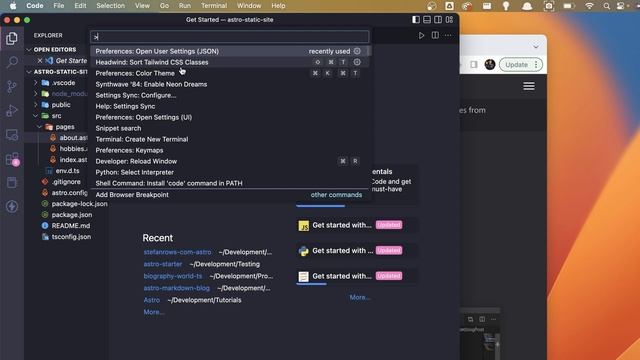The width and height of the screenshot is (640, 360).
Task: Open browser hamburger menu in background window
Action: 529,86
